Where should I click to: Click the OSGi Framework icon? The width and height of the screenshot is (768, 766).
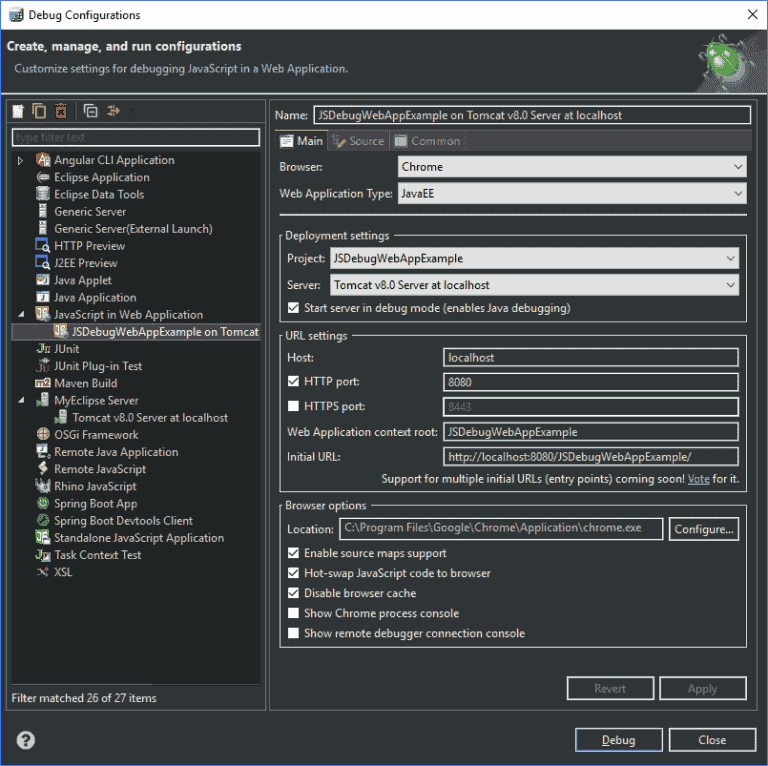[x=43, y=434]
